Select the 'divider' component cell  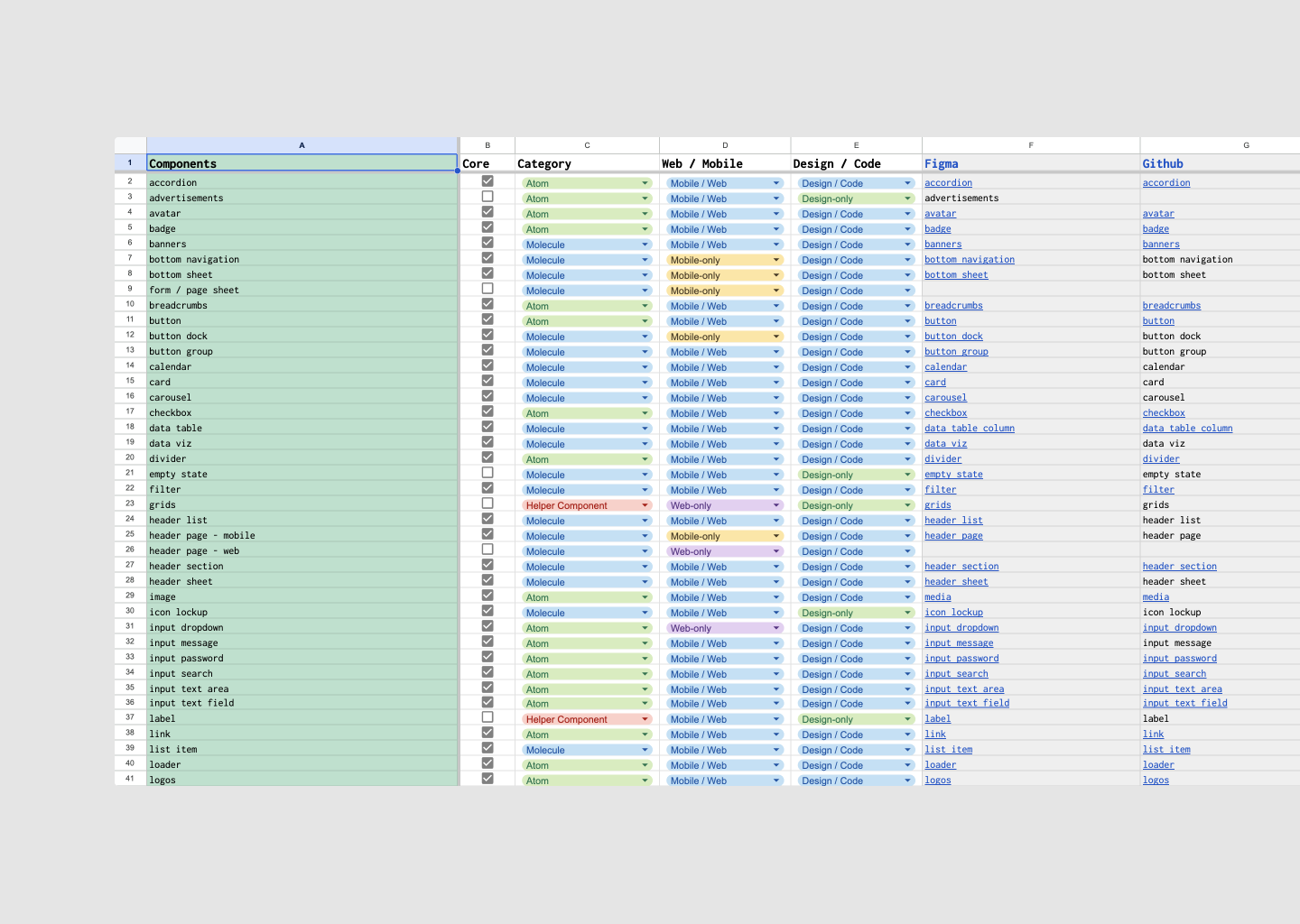(x=302, y=458)
